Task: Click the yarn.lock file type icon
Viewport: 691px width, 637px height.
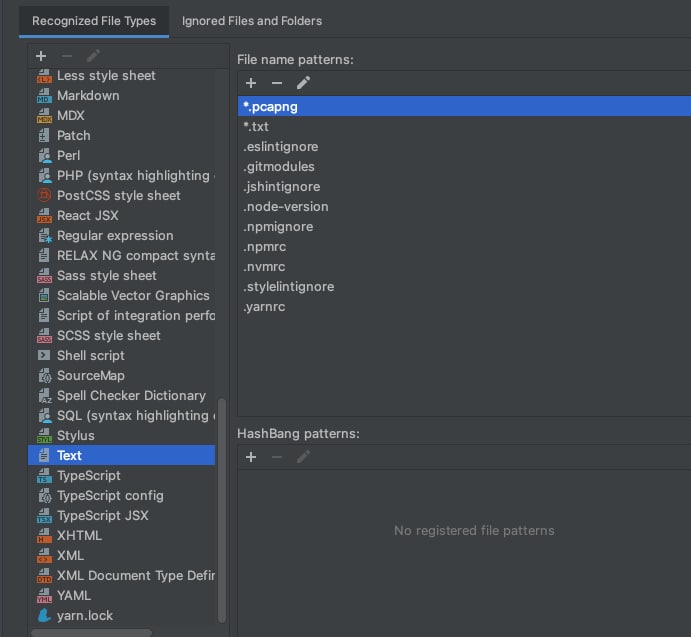Action: 44,616
